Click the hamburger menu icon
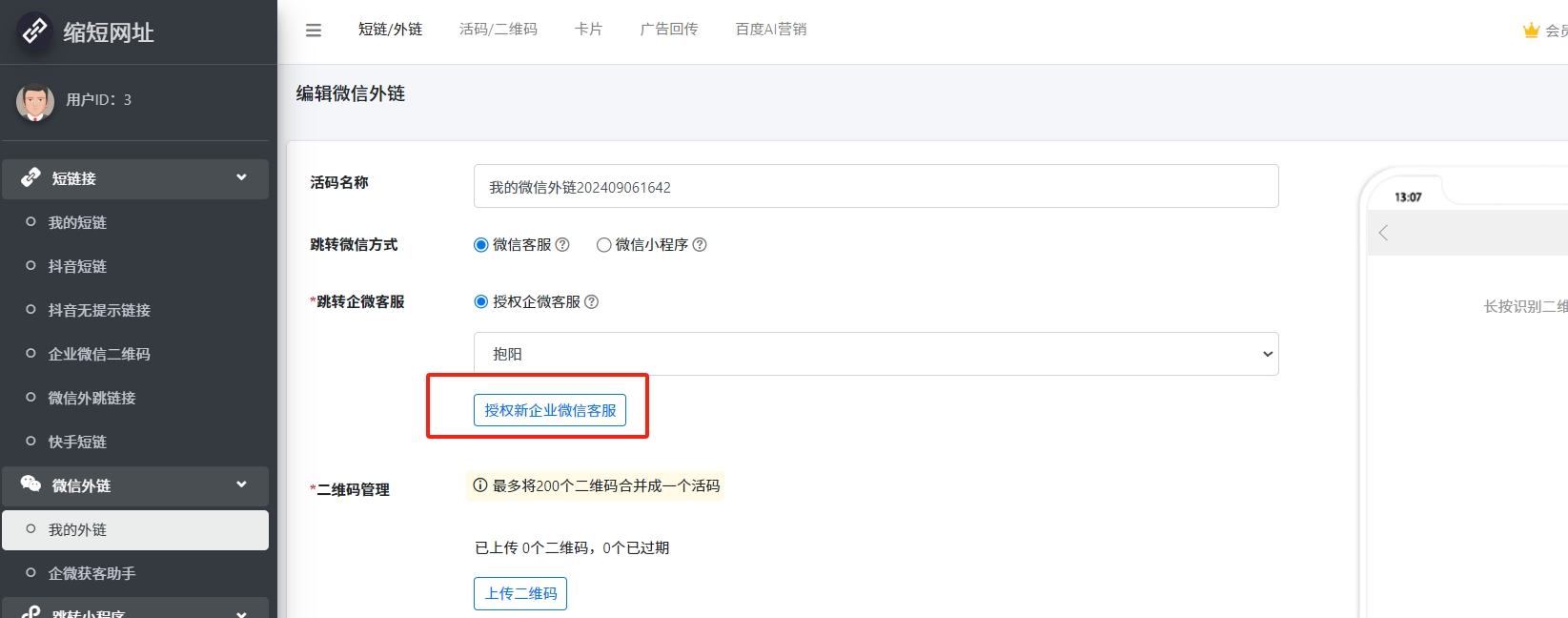Screen dimensions: 1568x618 [313, 31]
